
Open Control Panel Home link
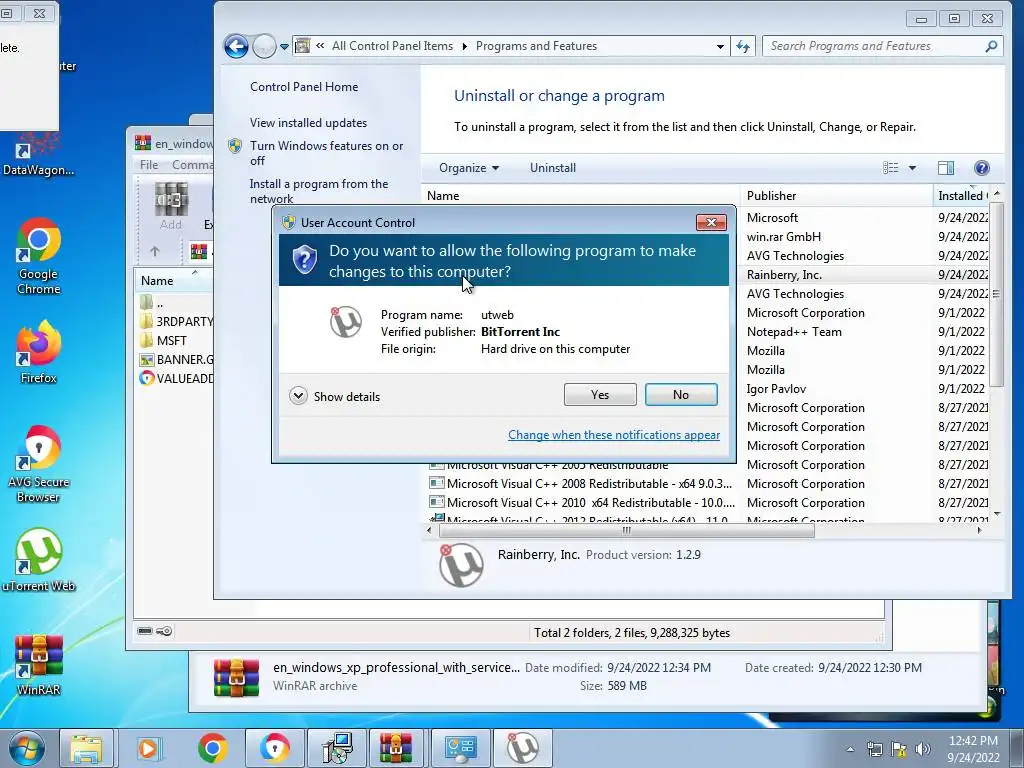304,87
